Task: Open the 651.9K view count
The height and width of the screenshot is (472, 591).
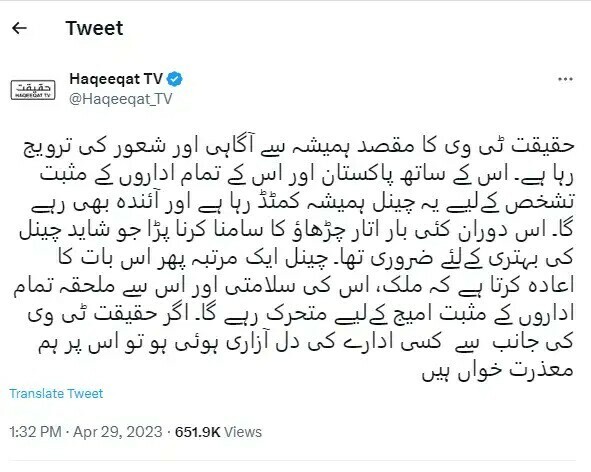Action: [198, 432]
